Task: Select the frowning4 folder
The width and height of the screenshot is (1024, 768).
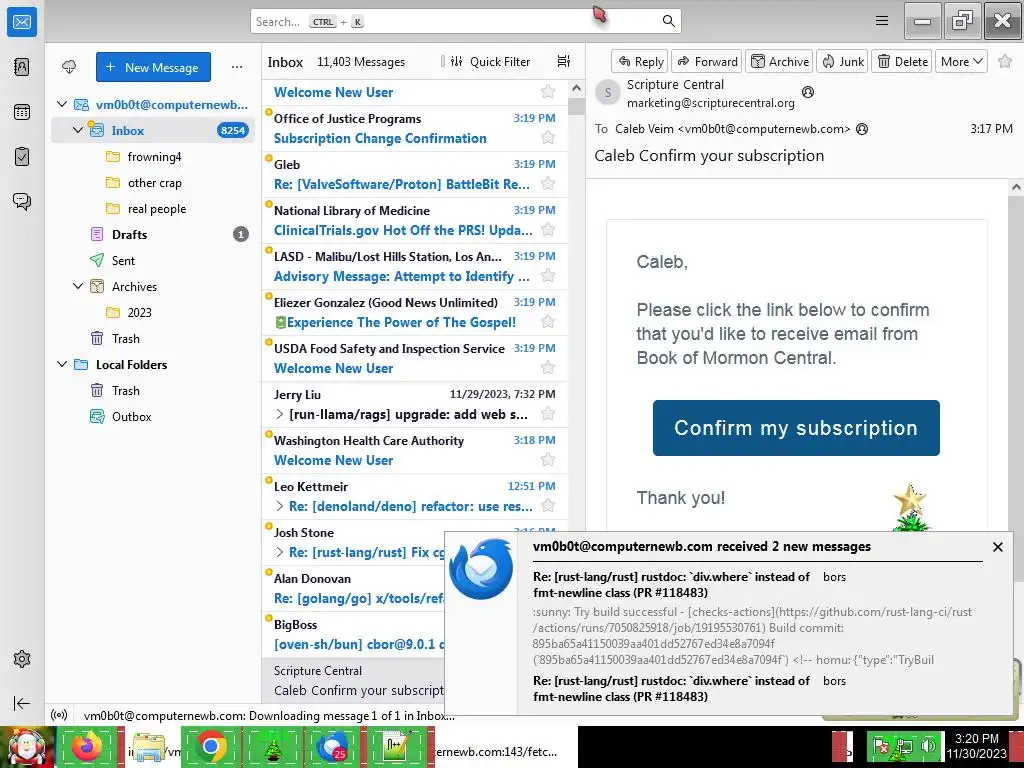Action: pos(153,157)
